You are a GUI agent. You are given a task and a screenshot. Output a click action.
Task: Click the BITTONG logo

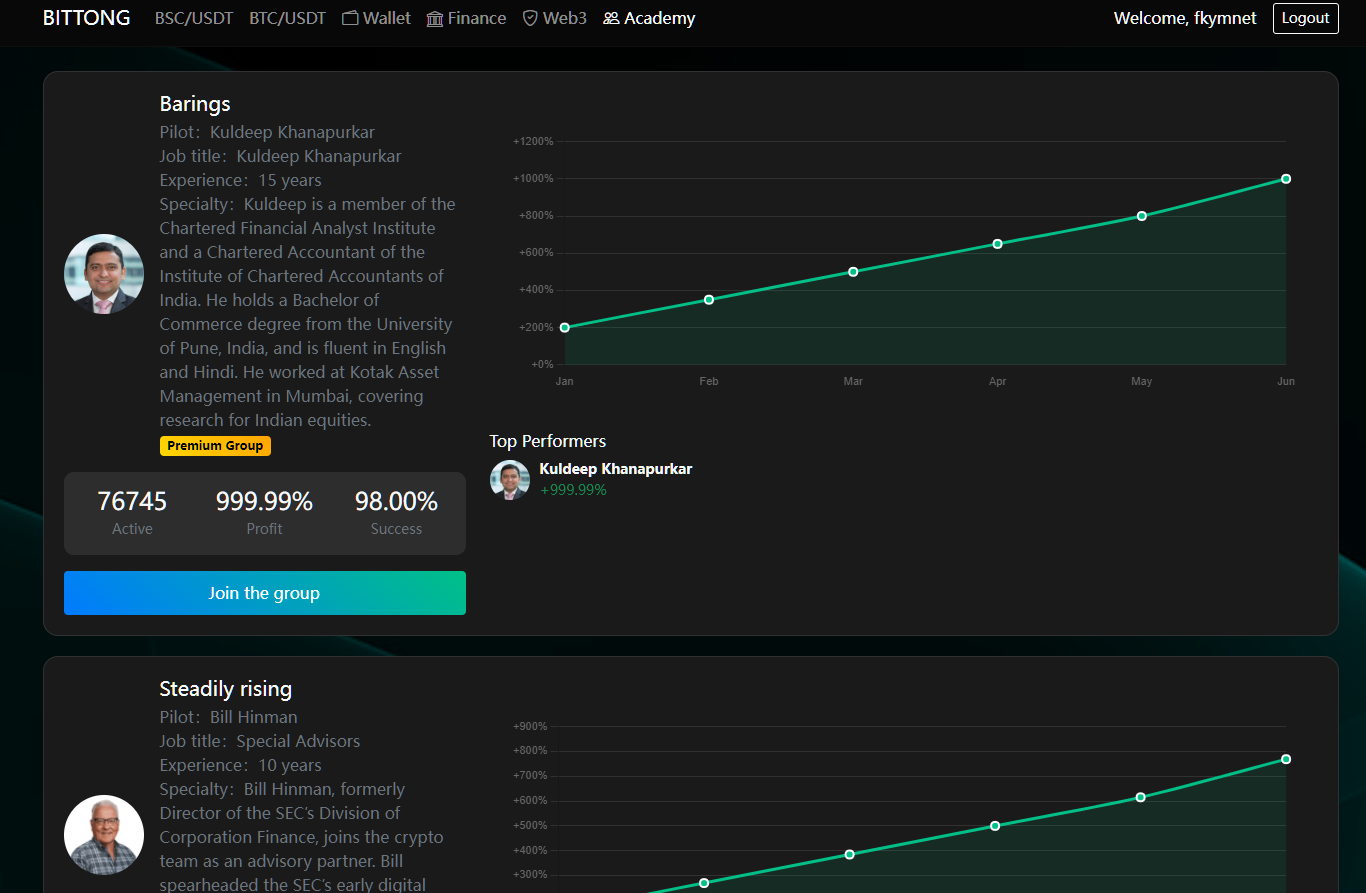click(86, 18)
